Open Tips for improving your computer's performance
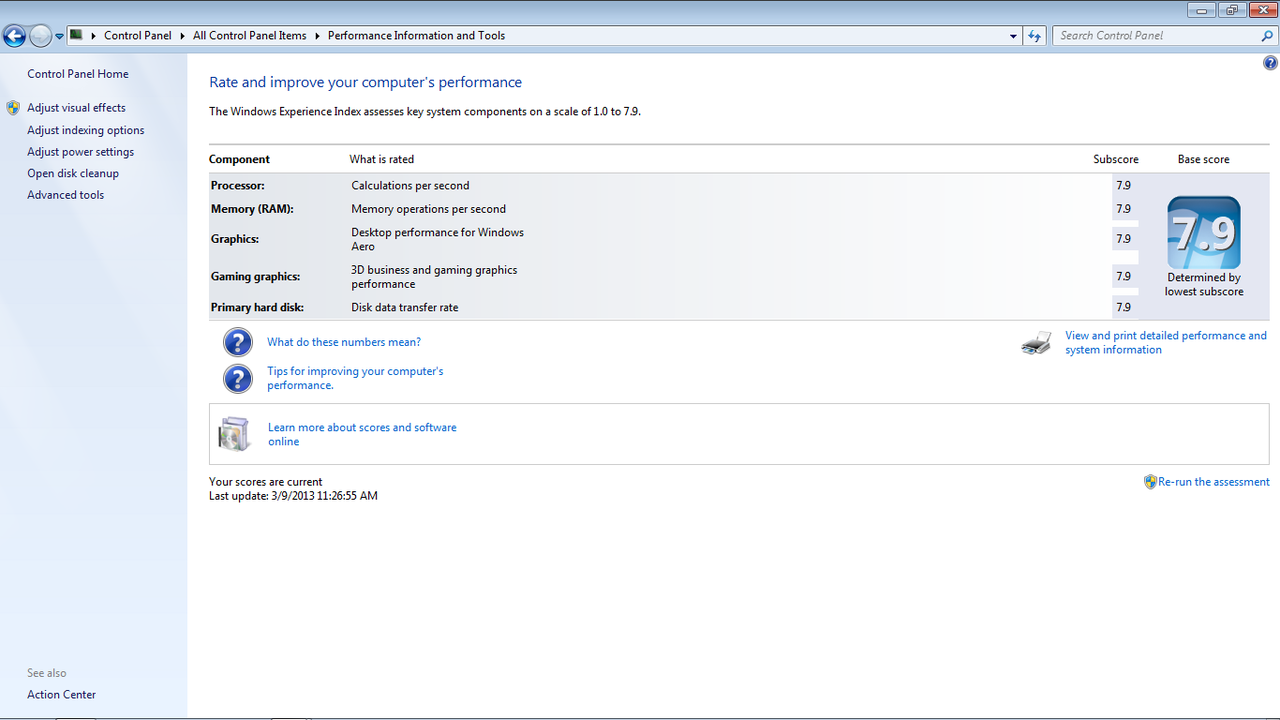 point(355,378)
